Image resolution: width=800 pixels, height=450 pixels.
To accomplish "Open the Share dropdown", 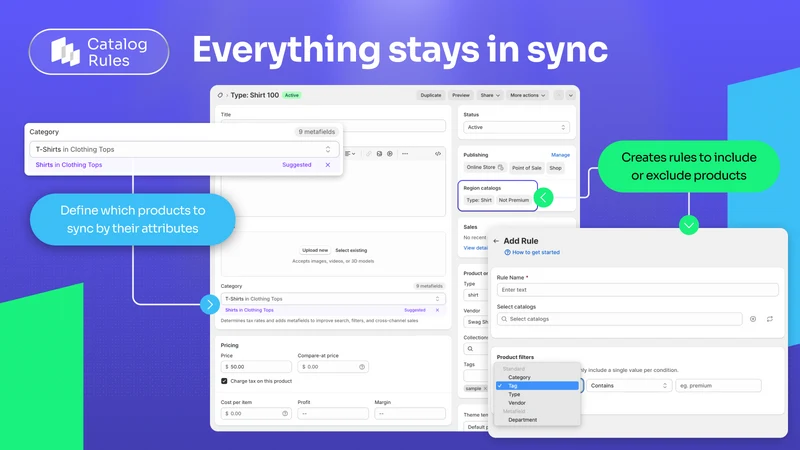I will (x=490, y=95).
